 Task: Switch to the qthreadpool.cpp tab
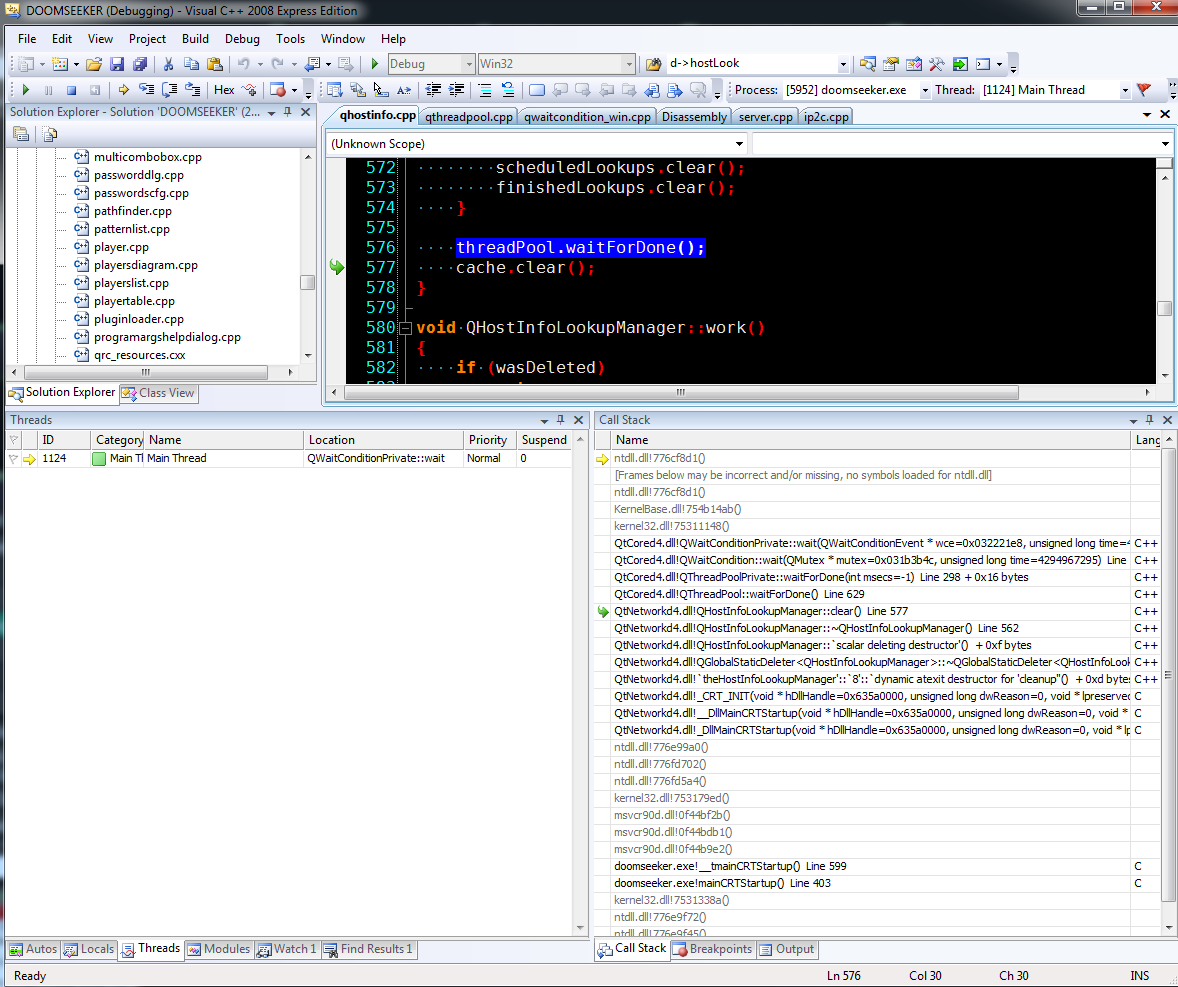coord(468,117)
